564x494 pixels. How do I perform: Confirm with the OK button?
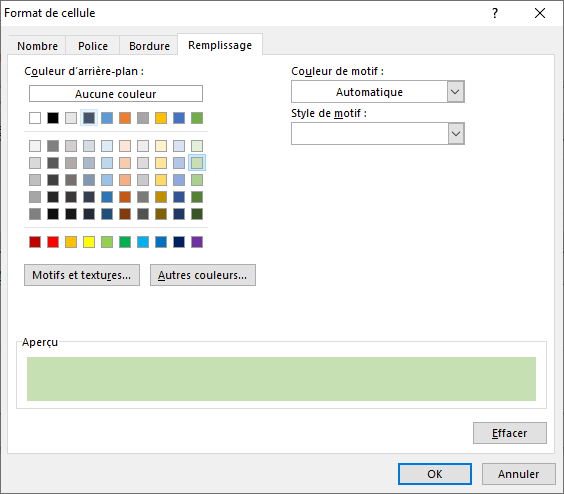tap(435, 474)
